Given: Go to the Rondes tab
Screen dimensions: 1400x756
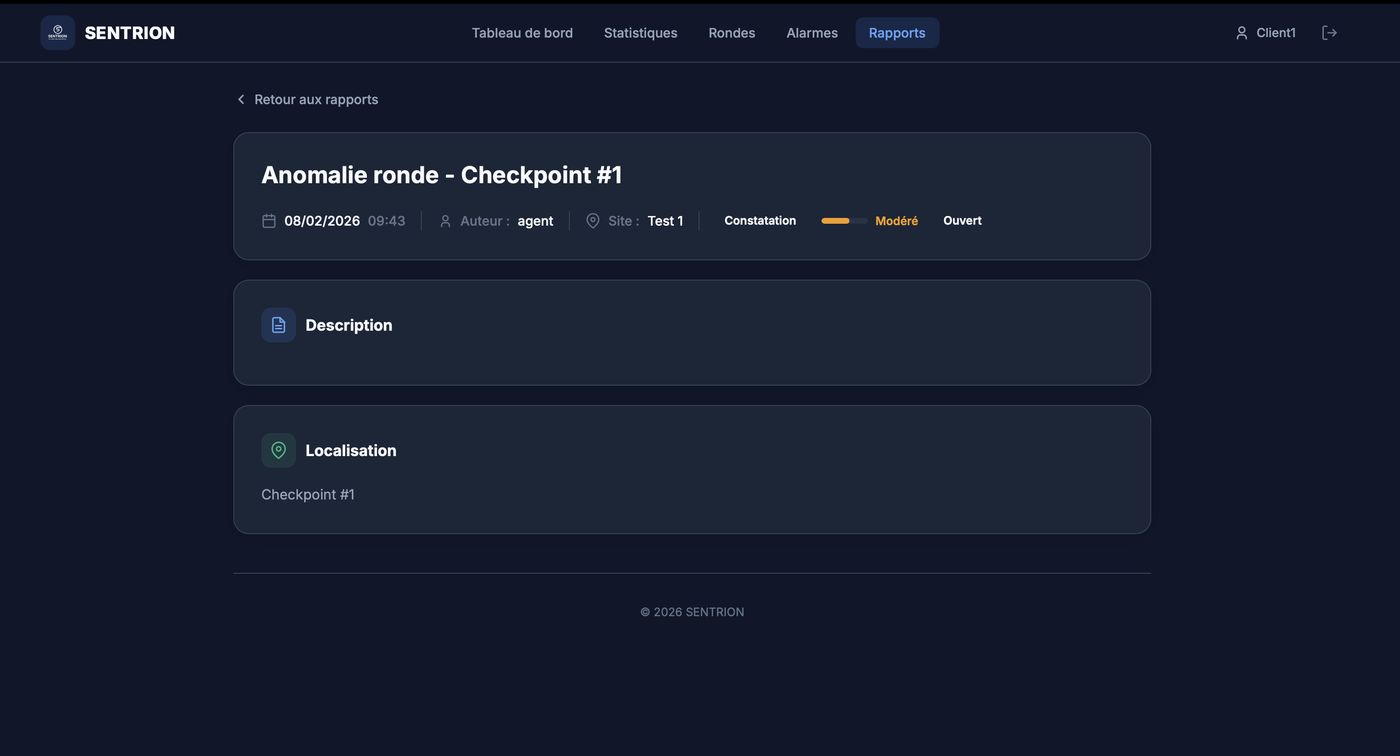Looking at the screenshot, I should pyautogui.click(x=732, y=33).
